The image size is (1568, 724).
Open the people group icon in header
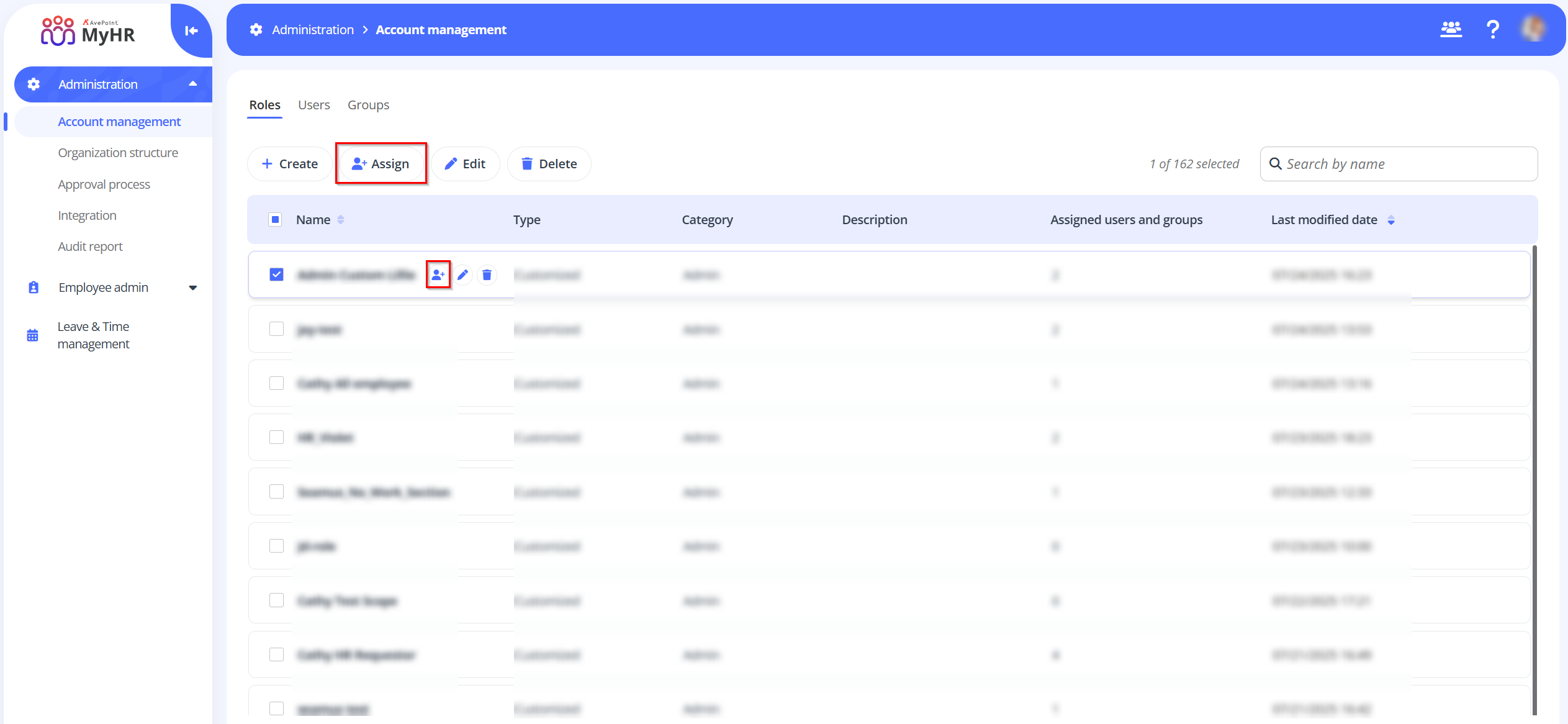coord(1451,29)
